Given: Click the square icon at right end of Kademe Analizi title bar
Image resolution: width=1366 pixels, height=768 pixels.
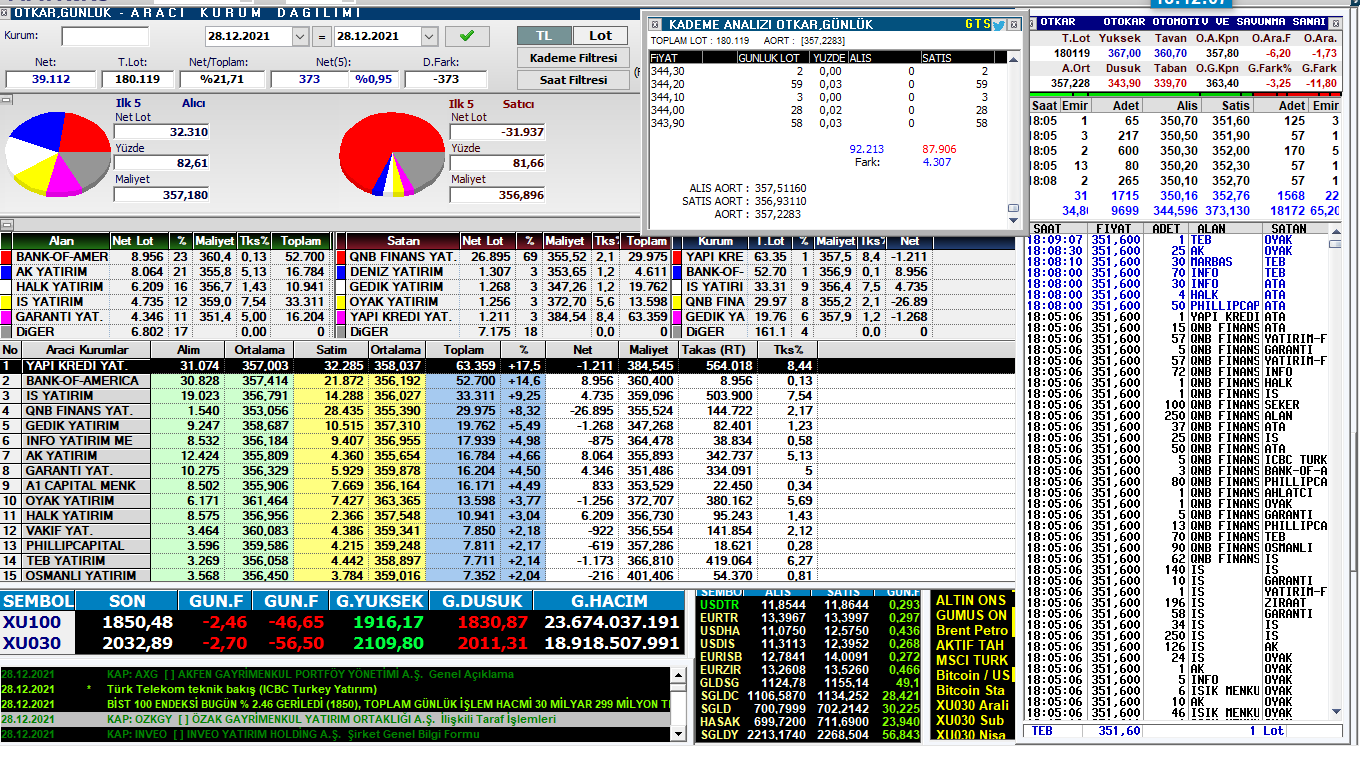Looking at the screenshot, I should coord(1014,24).
